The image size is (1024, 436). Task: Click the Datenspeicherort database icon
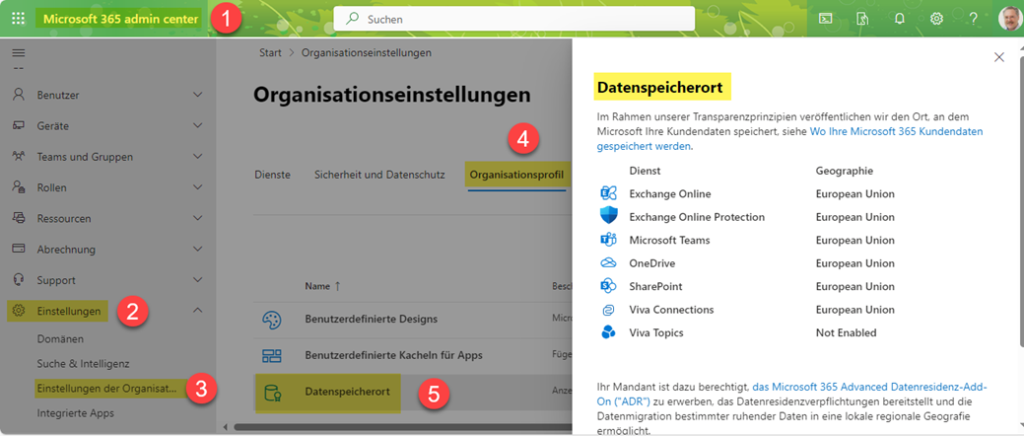(271, 392)
